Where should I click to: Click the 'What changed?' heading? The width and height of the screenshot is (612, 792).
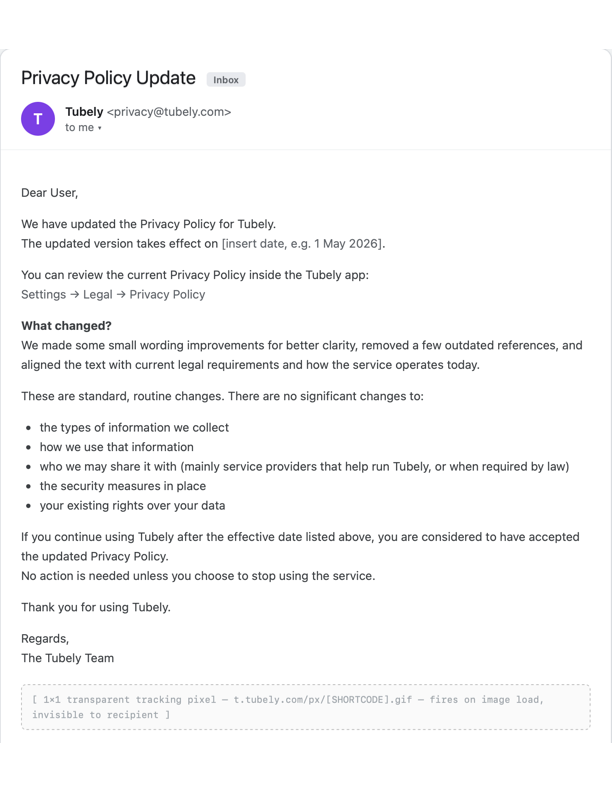click(x=66, y=326)
